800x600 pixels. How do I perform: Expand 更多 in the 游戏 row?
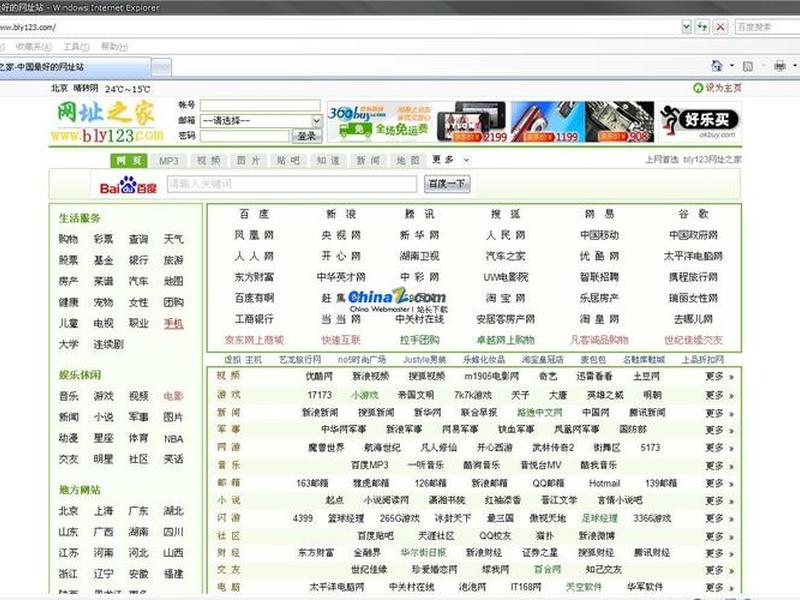pos(719,395)
